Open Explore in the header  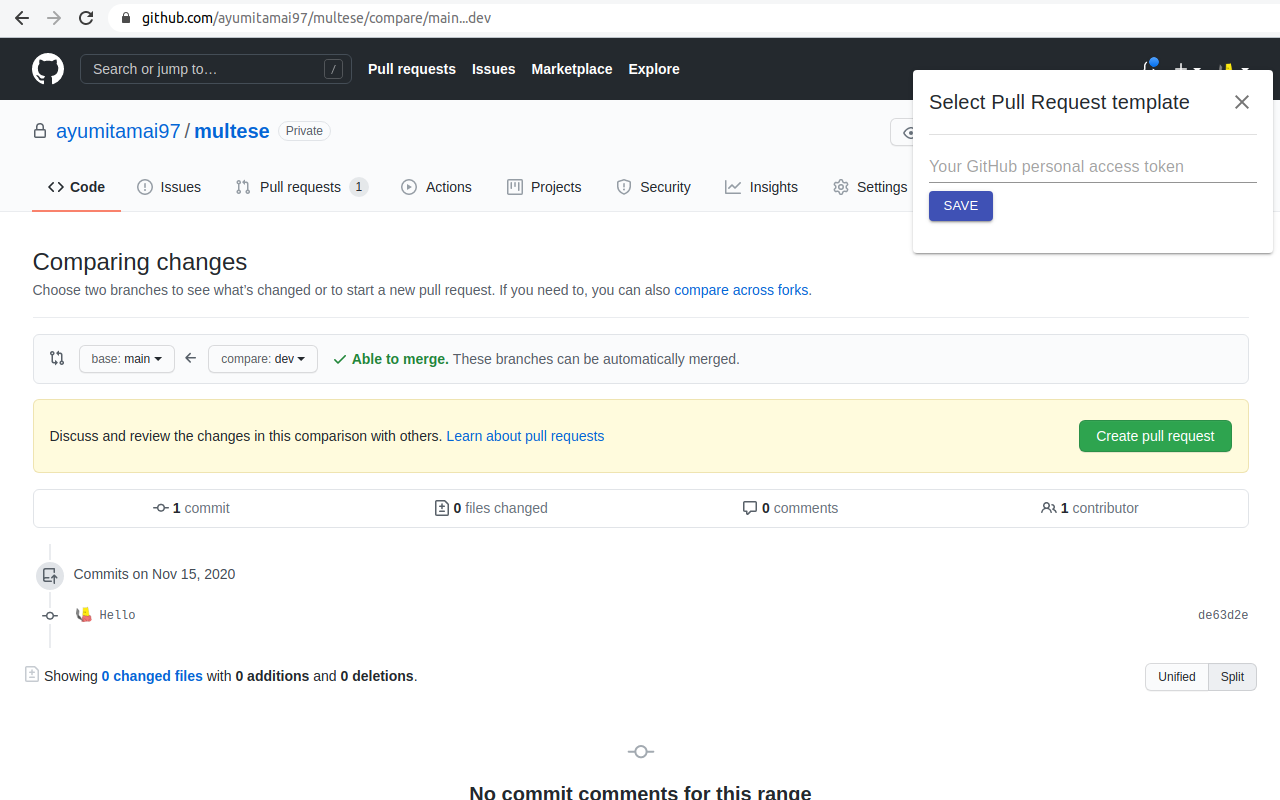coord(654,69)
